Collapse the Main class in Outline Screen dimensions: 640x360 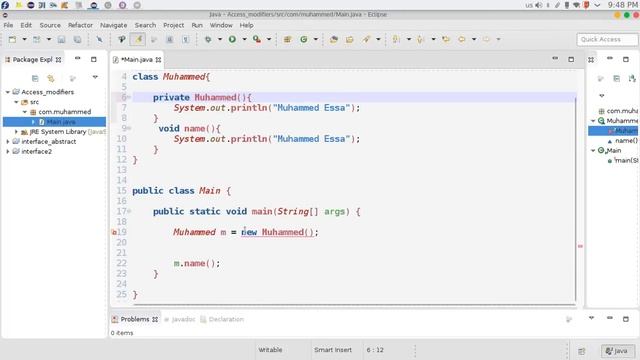(x=593, y=151)
